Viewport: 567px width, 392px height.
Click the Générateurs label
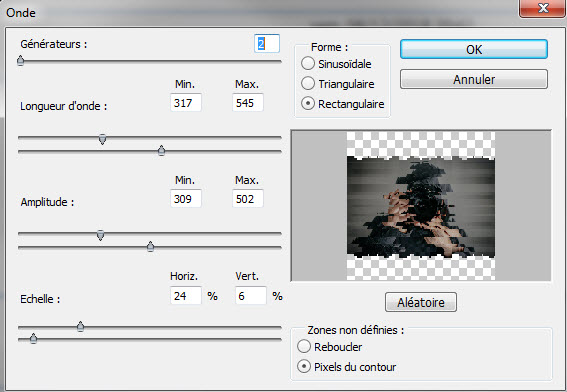pos(54,44)
